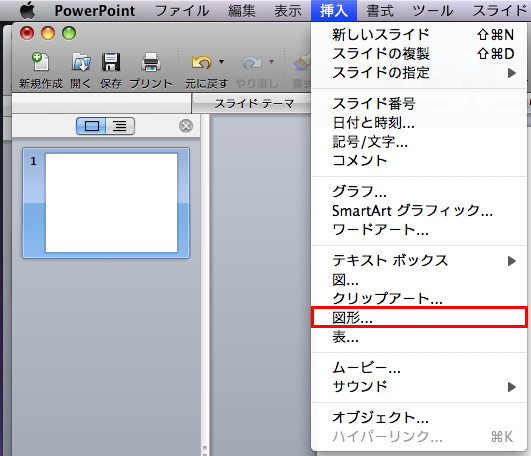Viewport: 531px width, 456px height.
Task: Open the Apple menu
Action: (27, 10)
